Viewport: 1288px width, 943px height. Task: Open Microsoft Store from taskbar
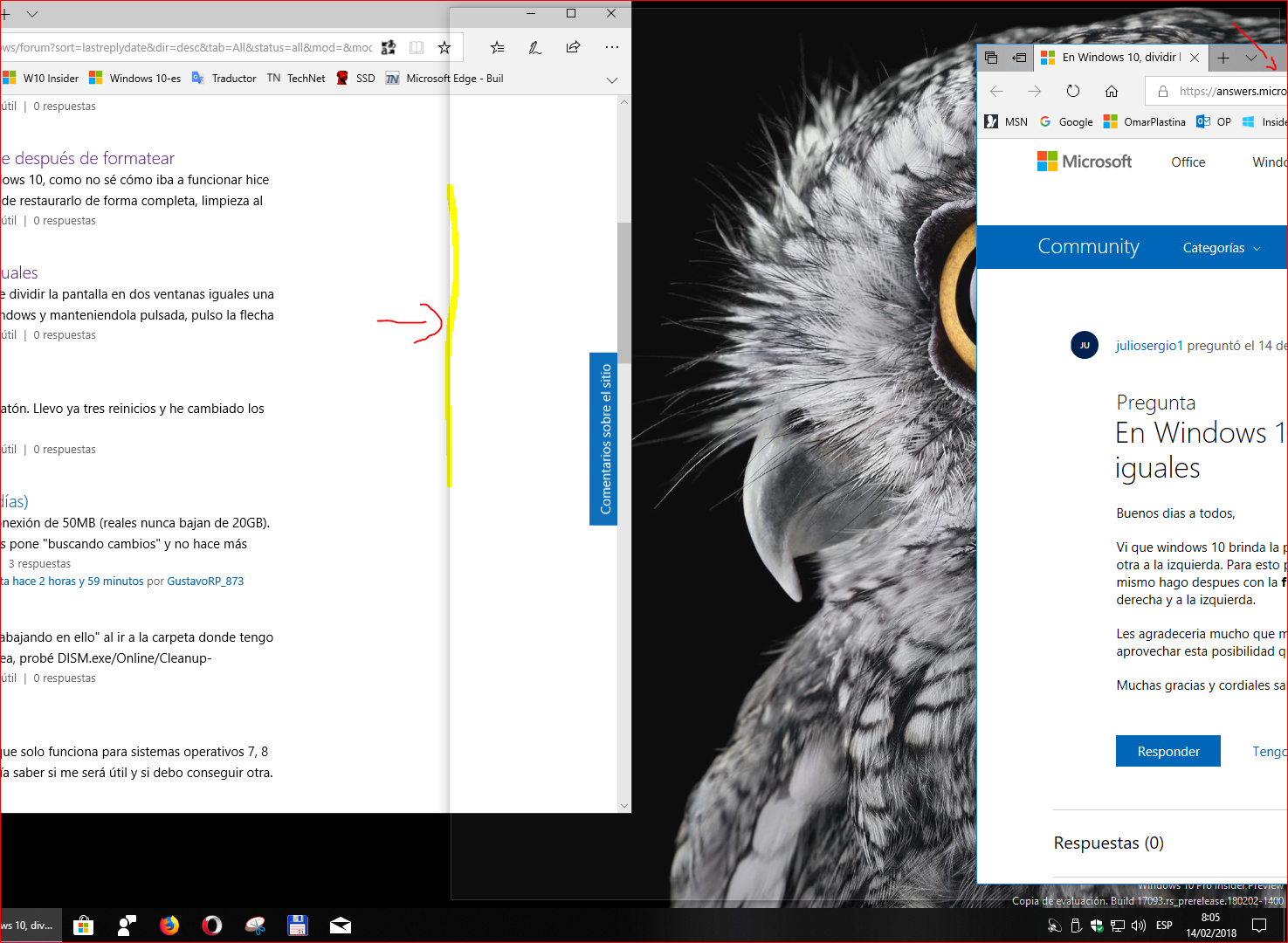coord(84,926)
